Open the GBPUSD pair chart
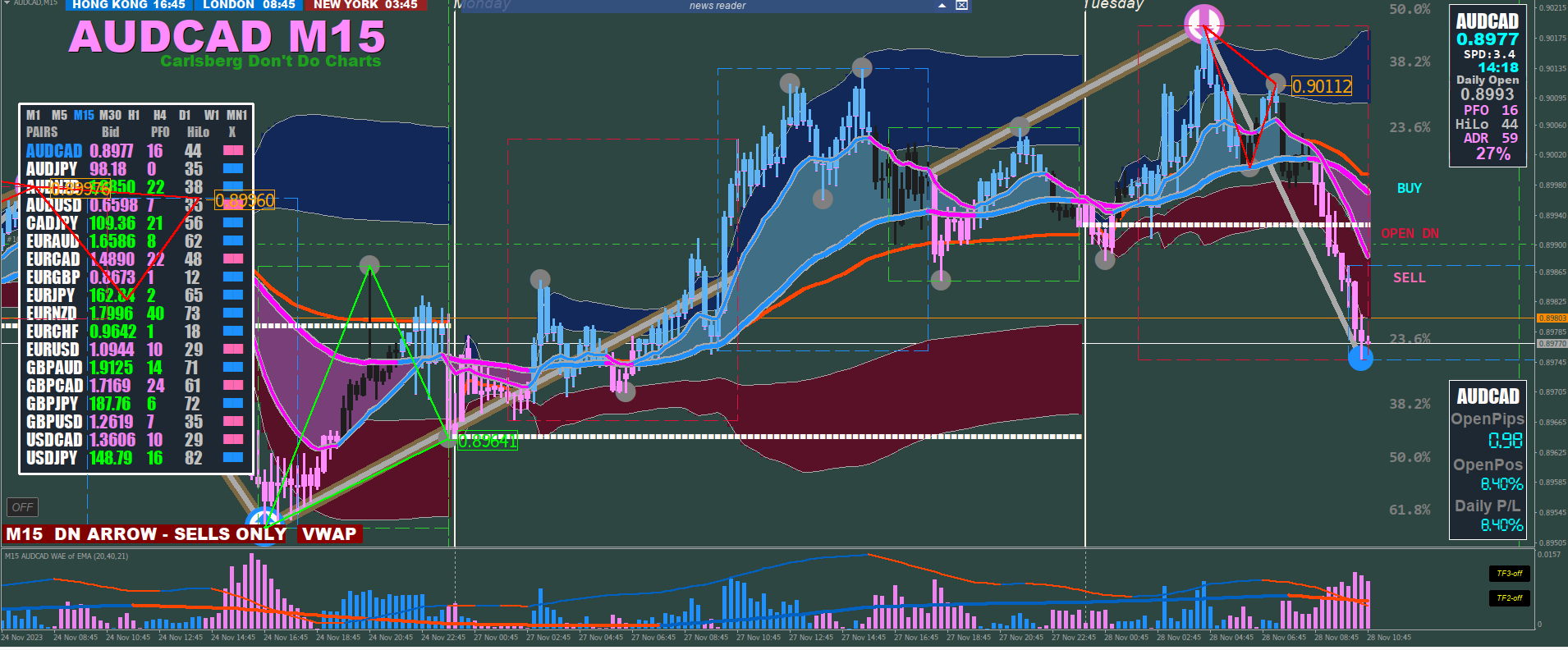 coord(54,422)
